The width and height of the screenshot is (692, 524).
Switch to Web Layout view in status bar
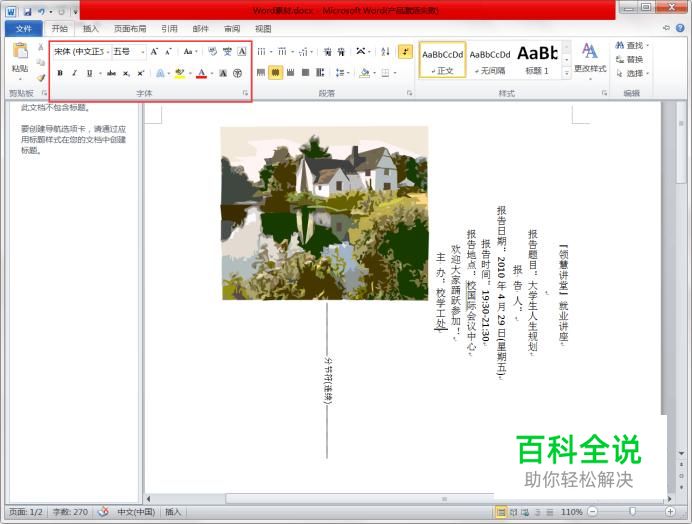525,512
